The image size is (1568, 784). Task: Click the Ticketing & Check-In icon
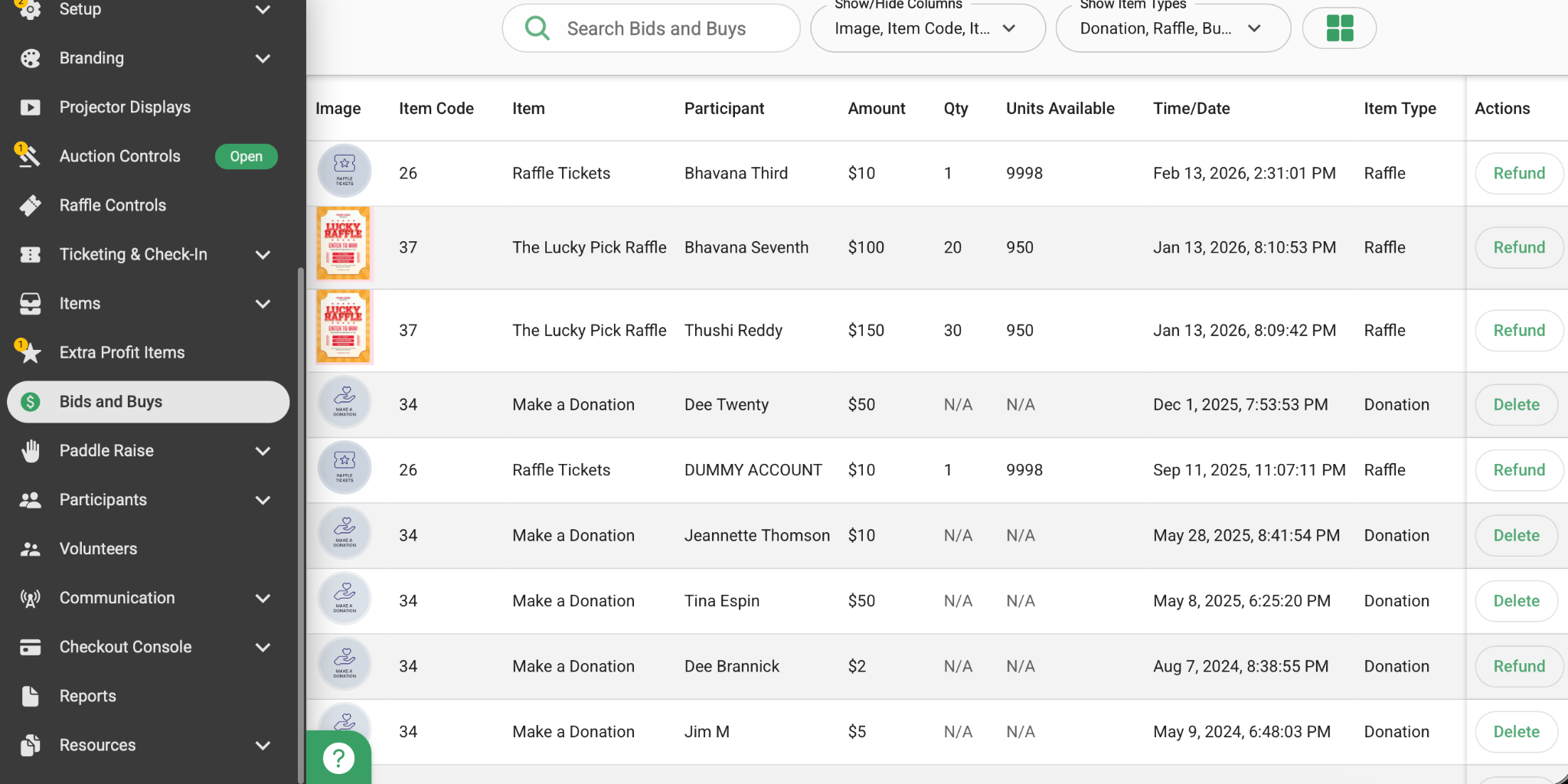point(30,254)
